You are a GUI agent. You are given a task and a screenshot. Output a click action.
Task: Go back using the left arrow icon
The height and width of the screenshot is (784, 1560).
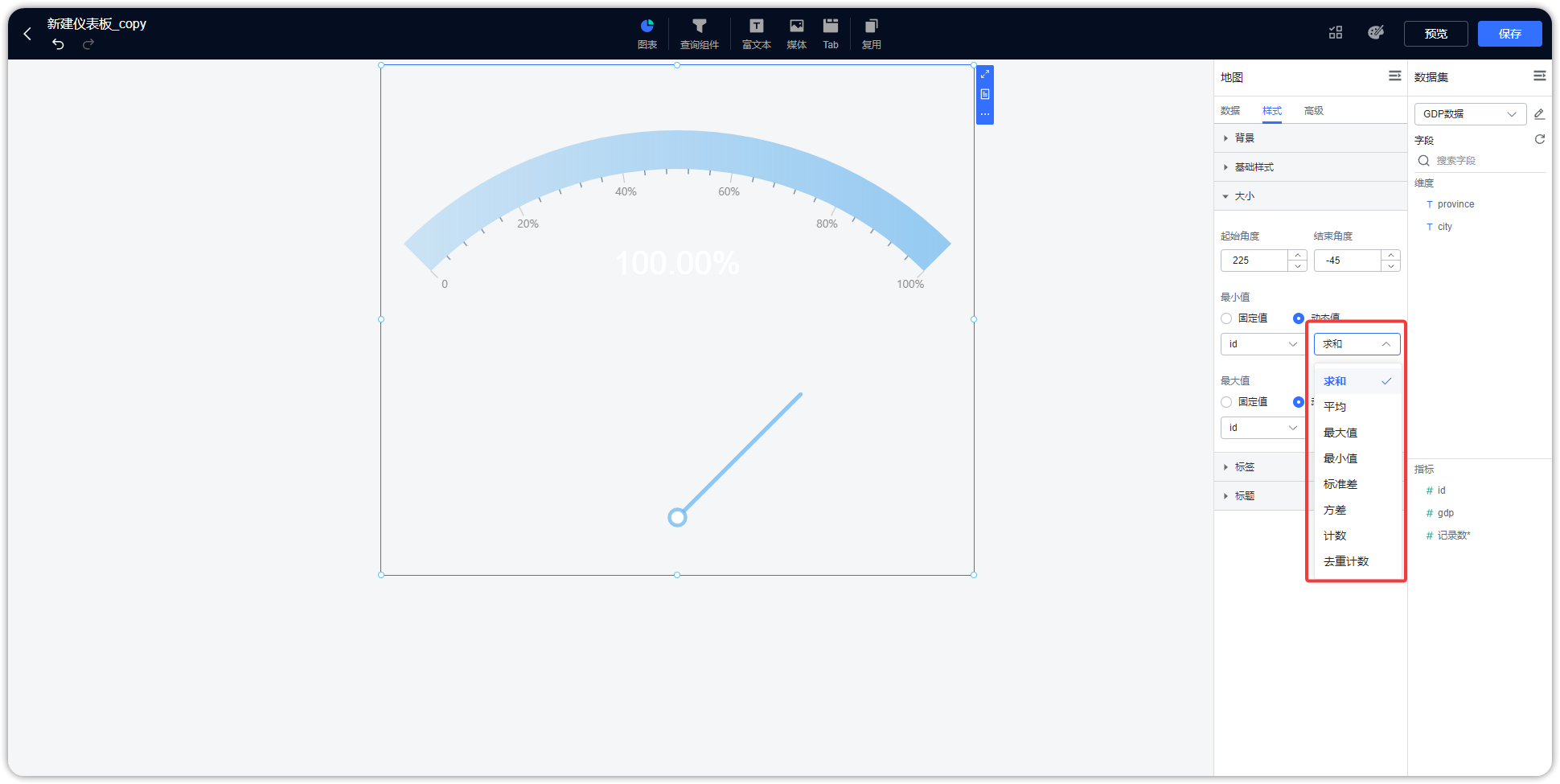tap(27, 34)
